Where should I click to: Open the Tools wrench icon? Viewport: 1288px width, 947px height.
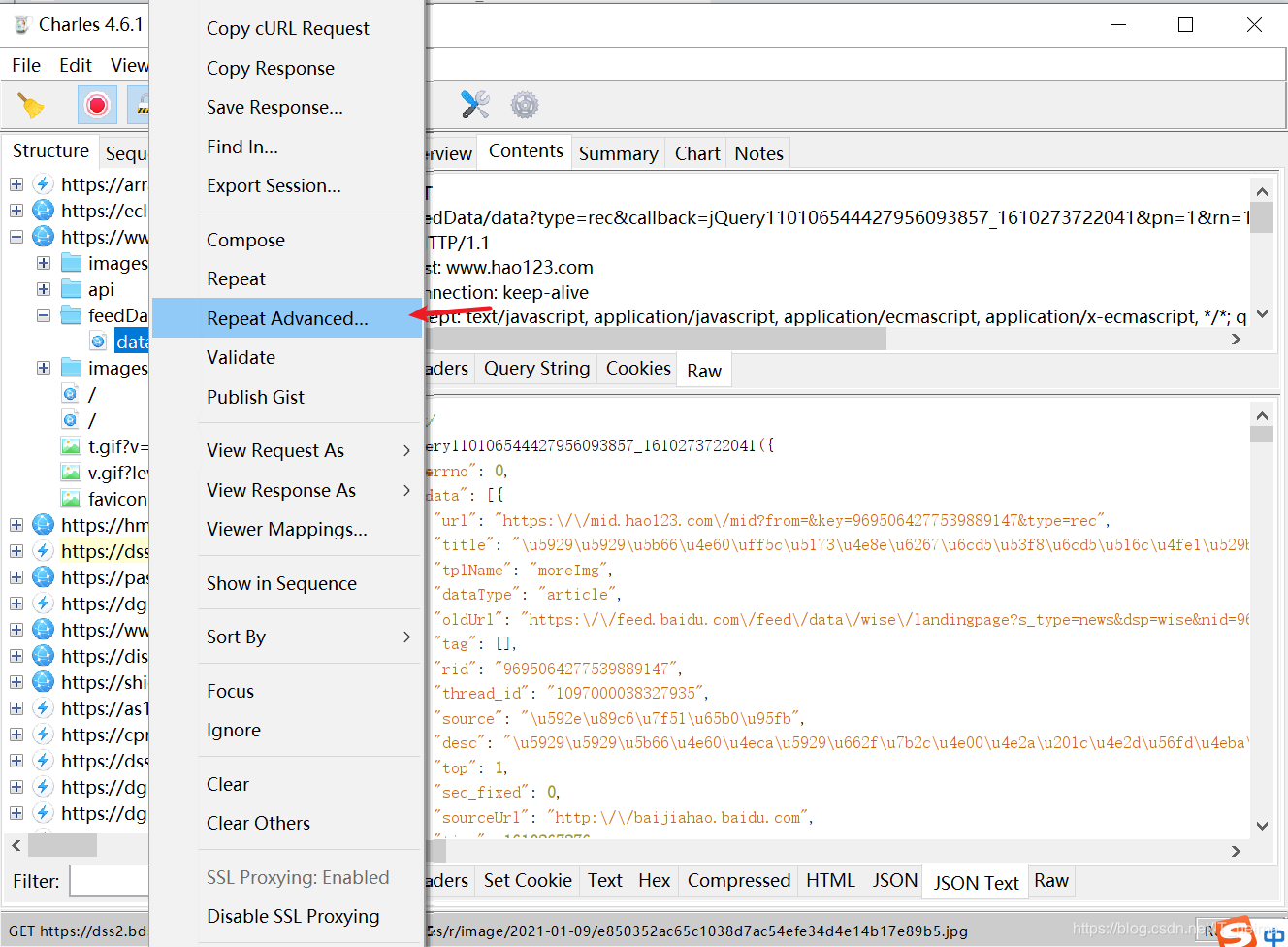click(x=475, y=105)
